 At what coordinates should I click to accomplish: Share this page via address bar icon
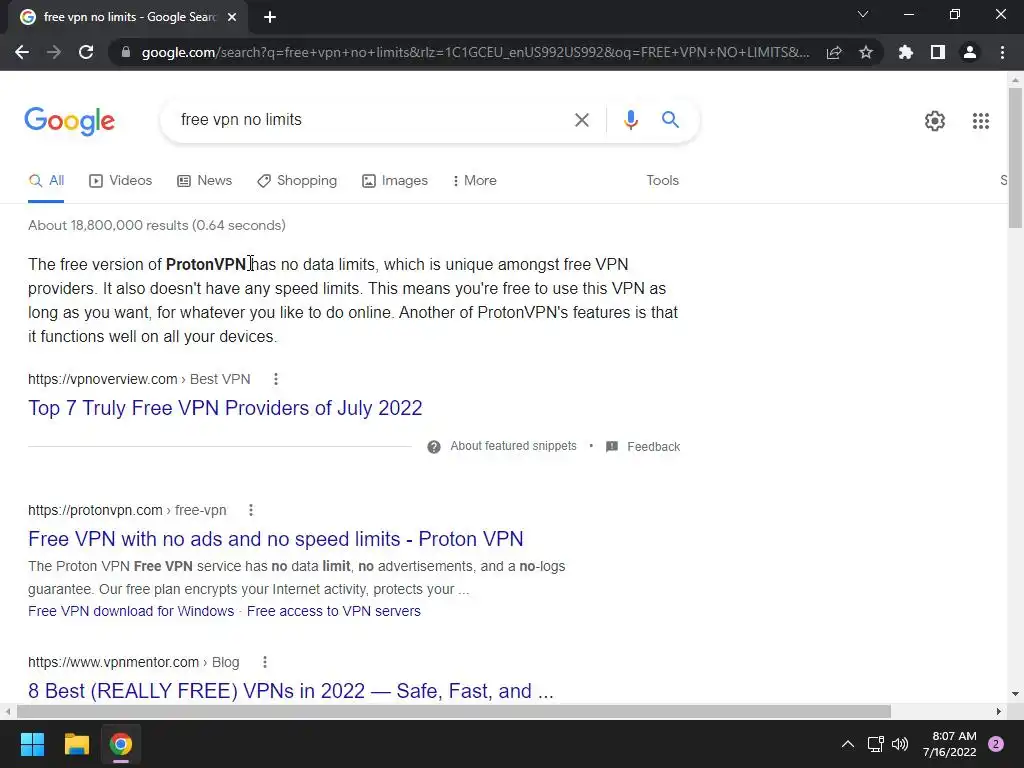click(x=834, y=52)
